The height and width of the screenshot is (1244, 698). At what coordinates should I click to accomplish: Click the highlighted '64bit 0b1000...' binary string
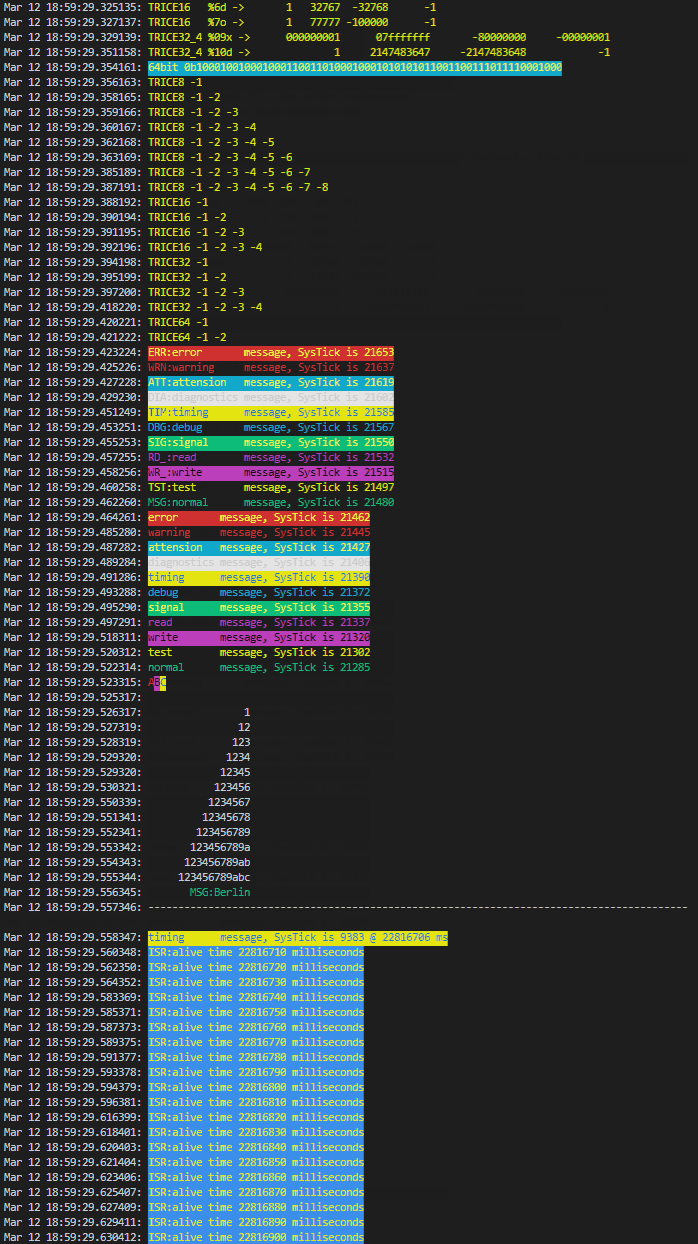point(355,67)
